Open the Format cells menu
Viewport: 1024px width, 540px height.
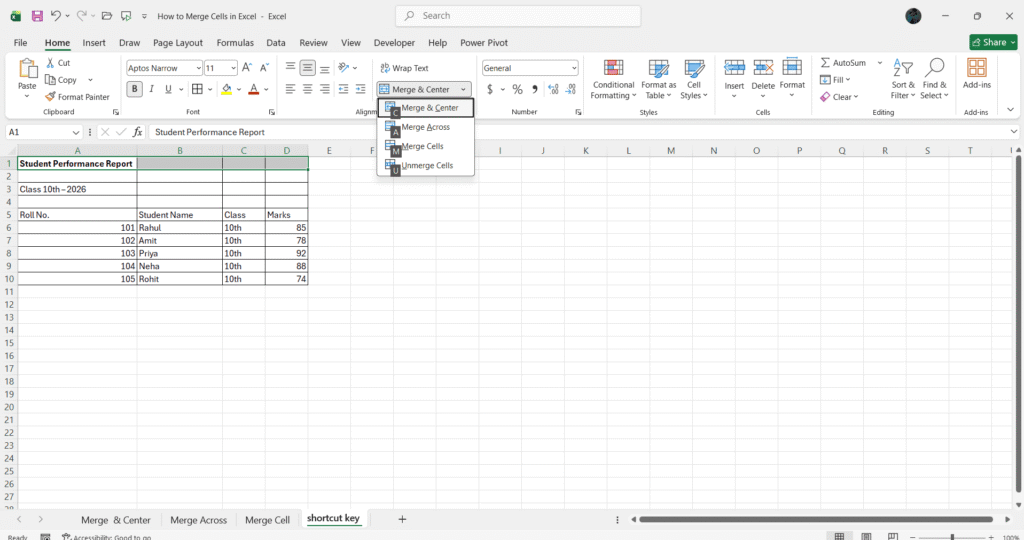[792, 77]
